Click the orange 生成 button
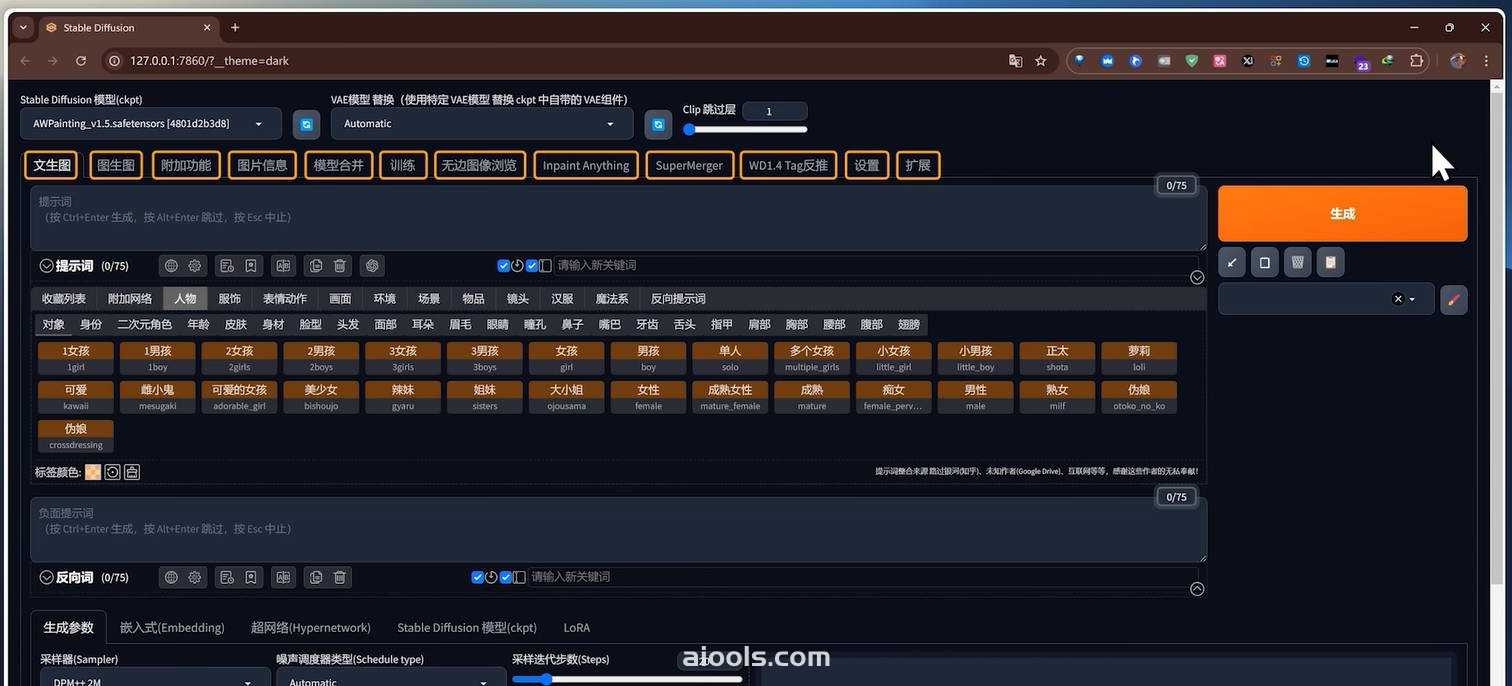Screen dimensions: 1512x686 coord(1343,213)
